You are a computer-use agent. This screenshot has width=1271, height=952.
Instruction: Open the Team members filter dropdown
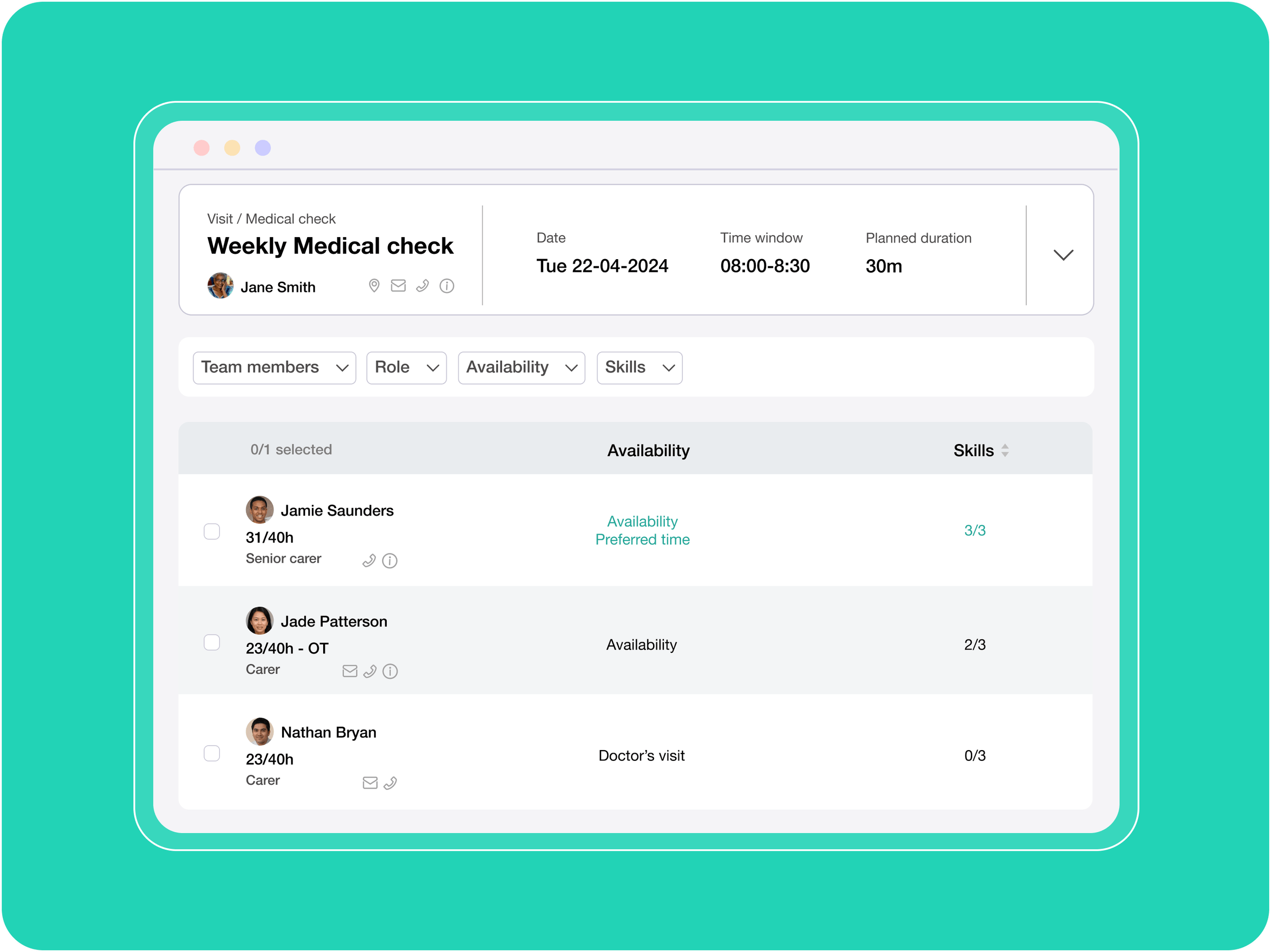(274, 367)
